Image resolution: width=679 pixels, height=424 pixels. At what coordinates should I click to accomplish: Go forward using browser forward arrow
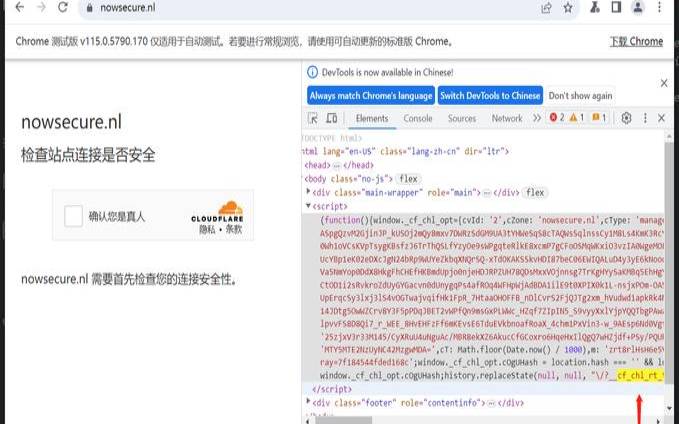41,7
